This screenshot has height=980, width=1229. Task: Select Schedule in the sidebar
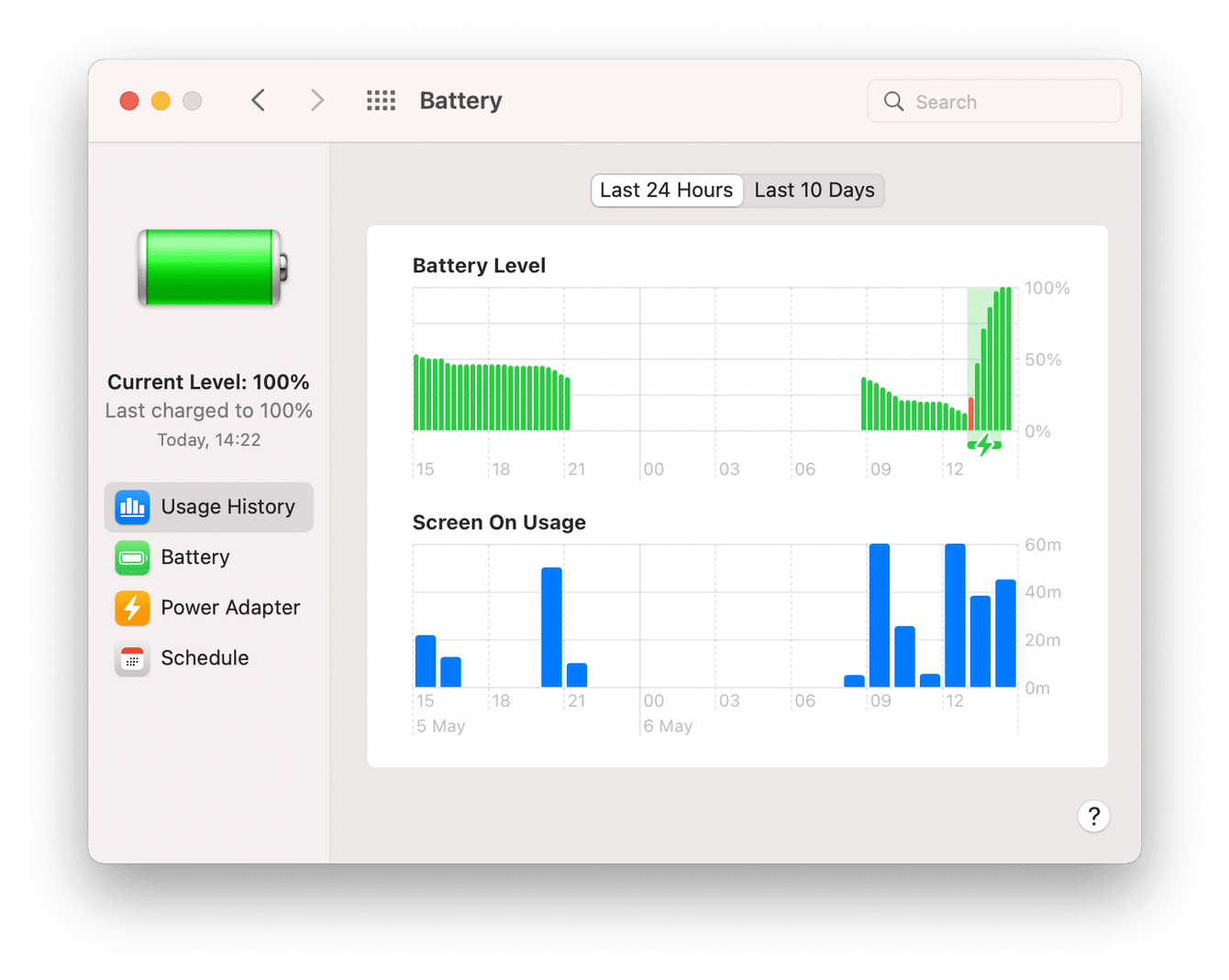click(204, 658)
